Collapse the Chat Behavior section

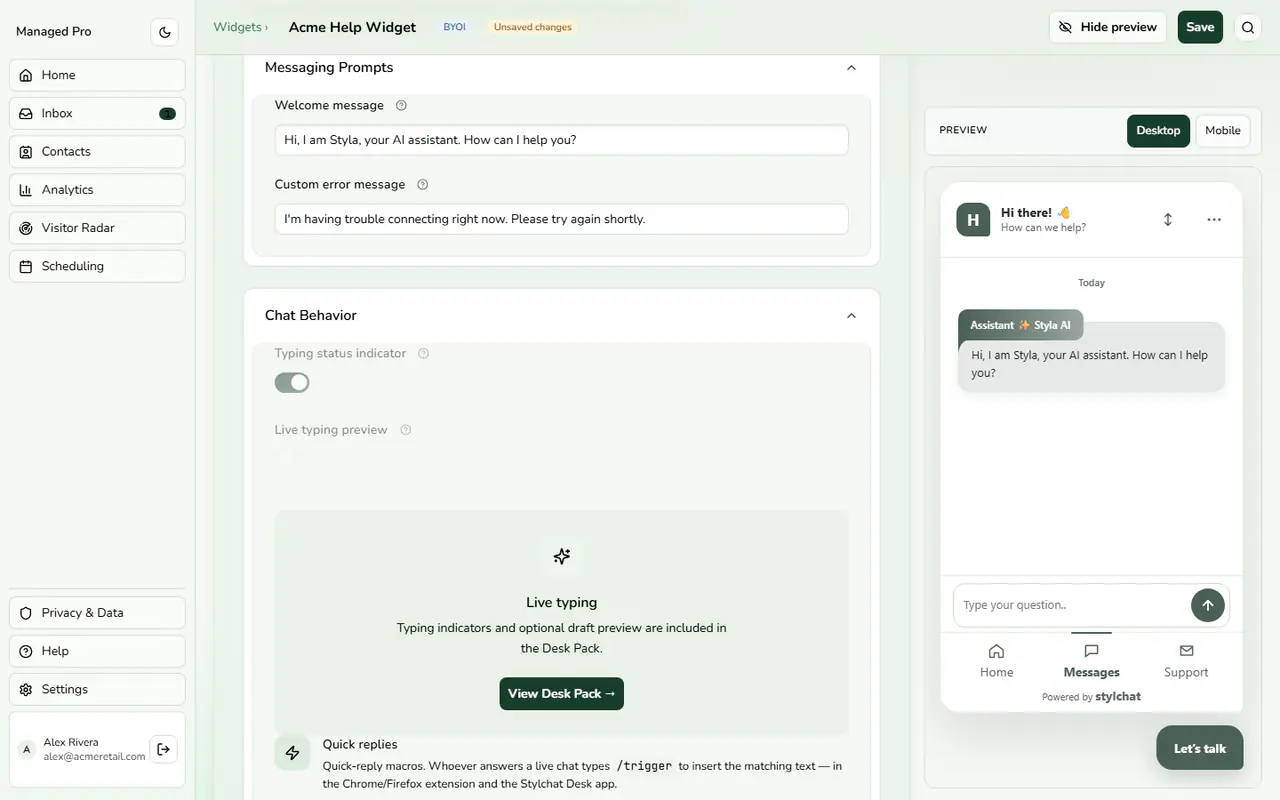851,316
